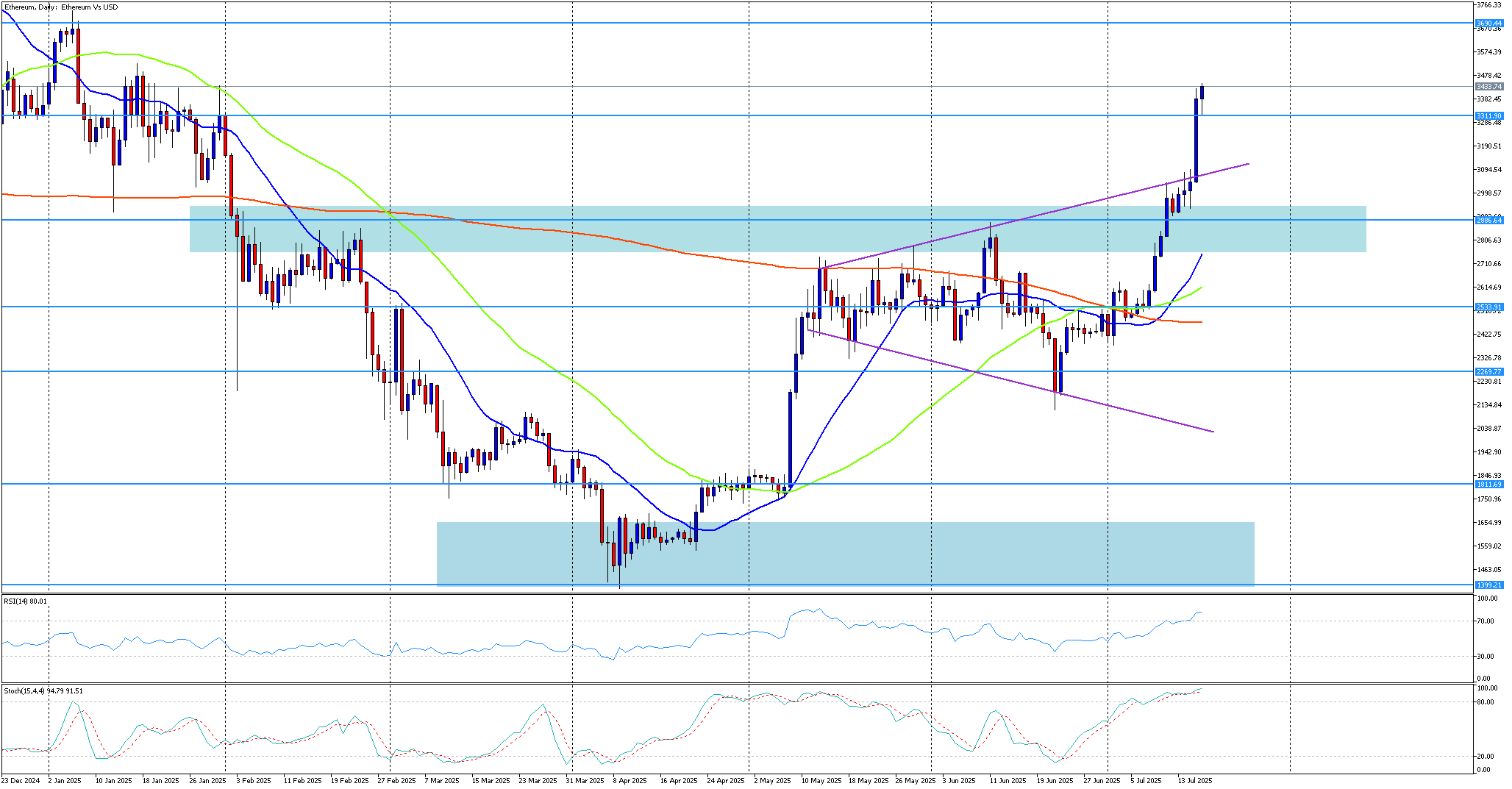Click the 27 Jun 2025 date label
Image resolution: width=1512 pixels, height=789 pixels.
point(1102,781)
